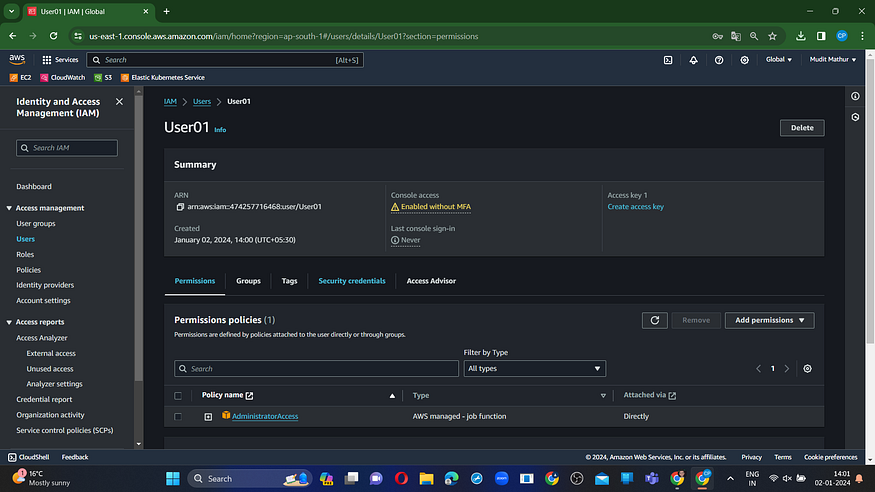The height and width of the screenshot is (492, 875).
Task: Open Policies in the IAM sidebar
Action: click(28, 270)
